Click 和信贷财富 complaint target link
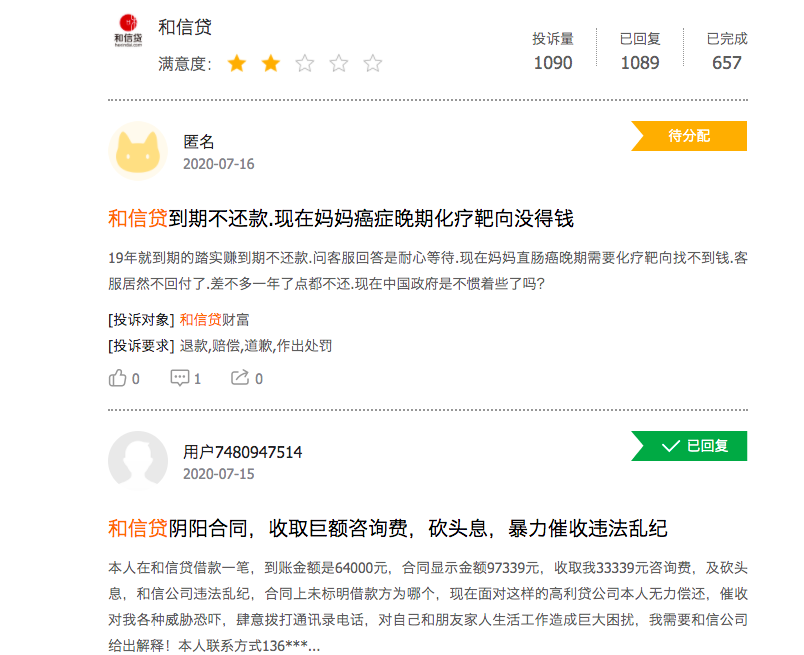 214,320
